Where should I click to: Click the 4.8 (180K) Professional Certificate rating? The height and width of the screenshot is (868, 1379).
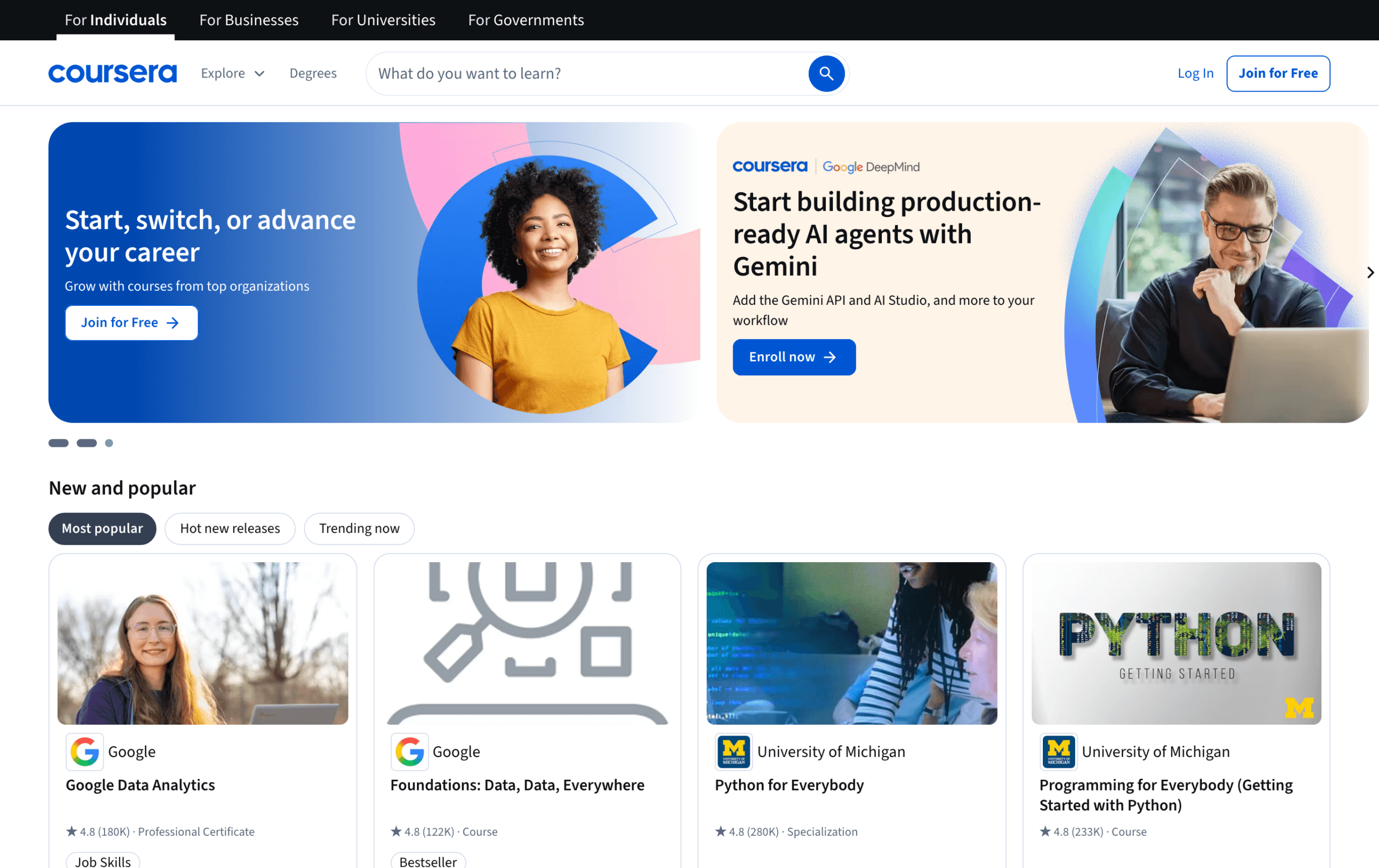[x=161, y=831]
